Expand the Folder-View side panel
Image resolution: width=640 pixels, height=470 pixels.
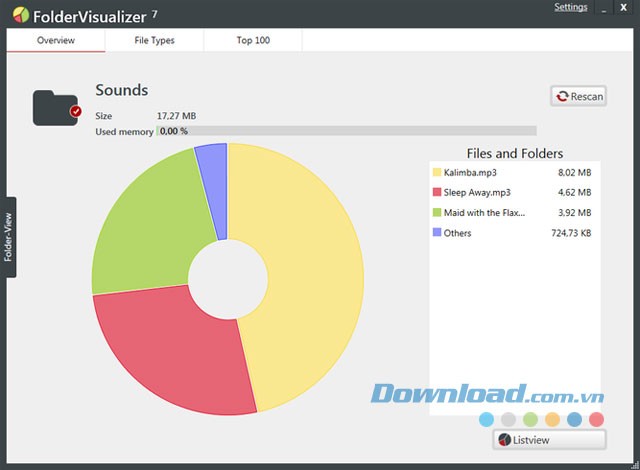point(8,237)
